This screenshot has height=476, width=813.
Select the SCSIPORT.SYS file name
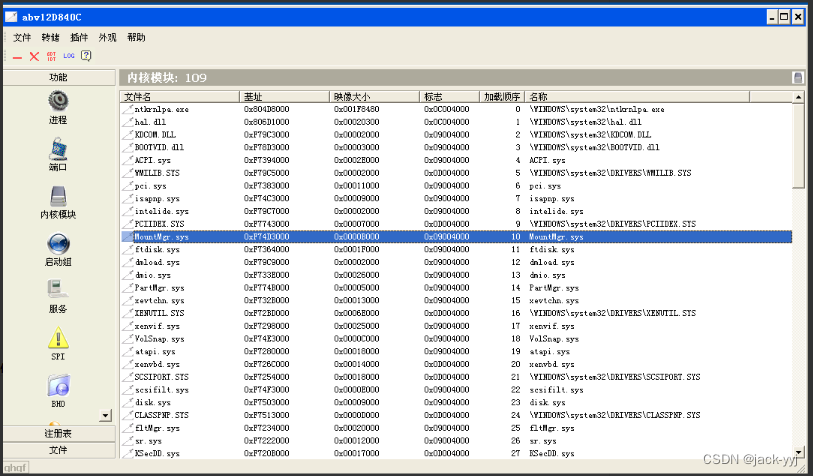click(x=161, y=377)
